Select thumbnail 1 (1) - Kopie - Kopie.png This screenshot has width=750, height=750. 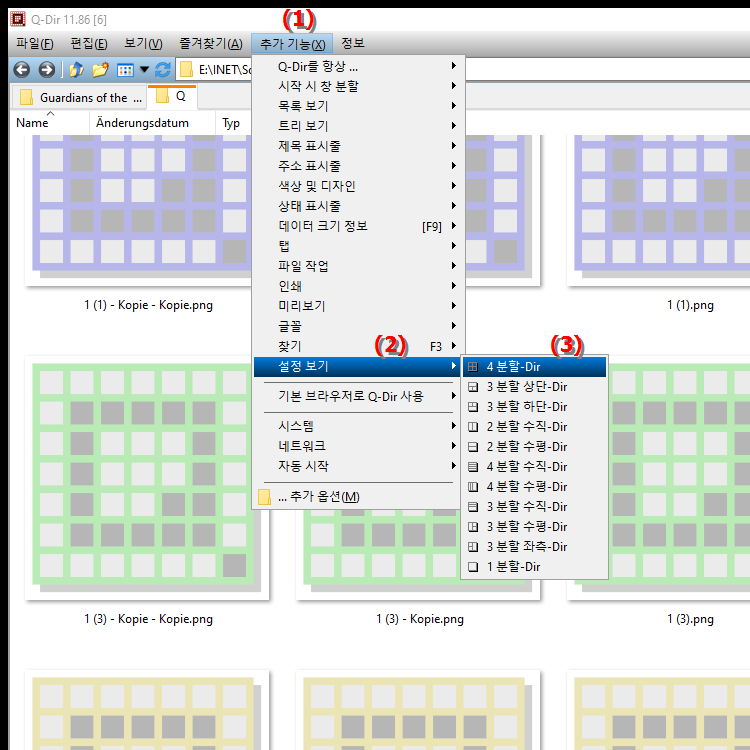(139, 210)
